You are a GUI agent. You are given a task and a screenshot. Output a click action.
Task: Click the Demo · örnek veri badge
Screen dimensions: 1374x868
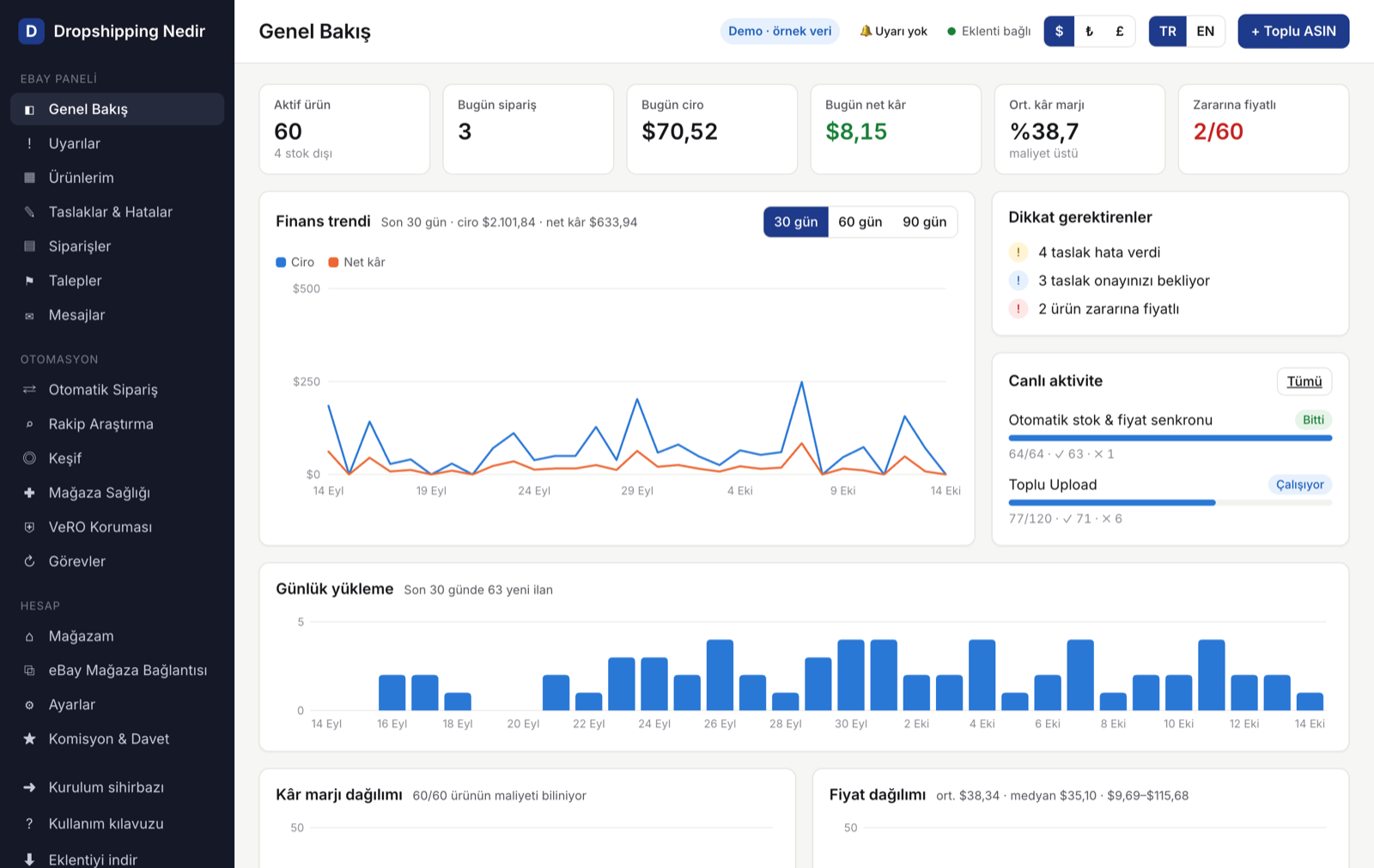(x=780, y=31)
